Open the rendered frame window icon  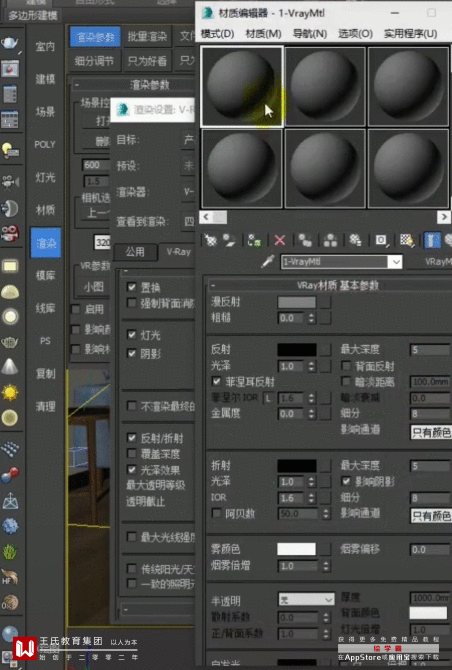(9, 68)
